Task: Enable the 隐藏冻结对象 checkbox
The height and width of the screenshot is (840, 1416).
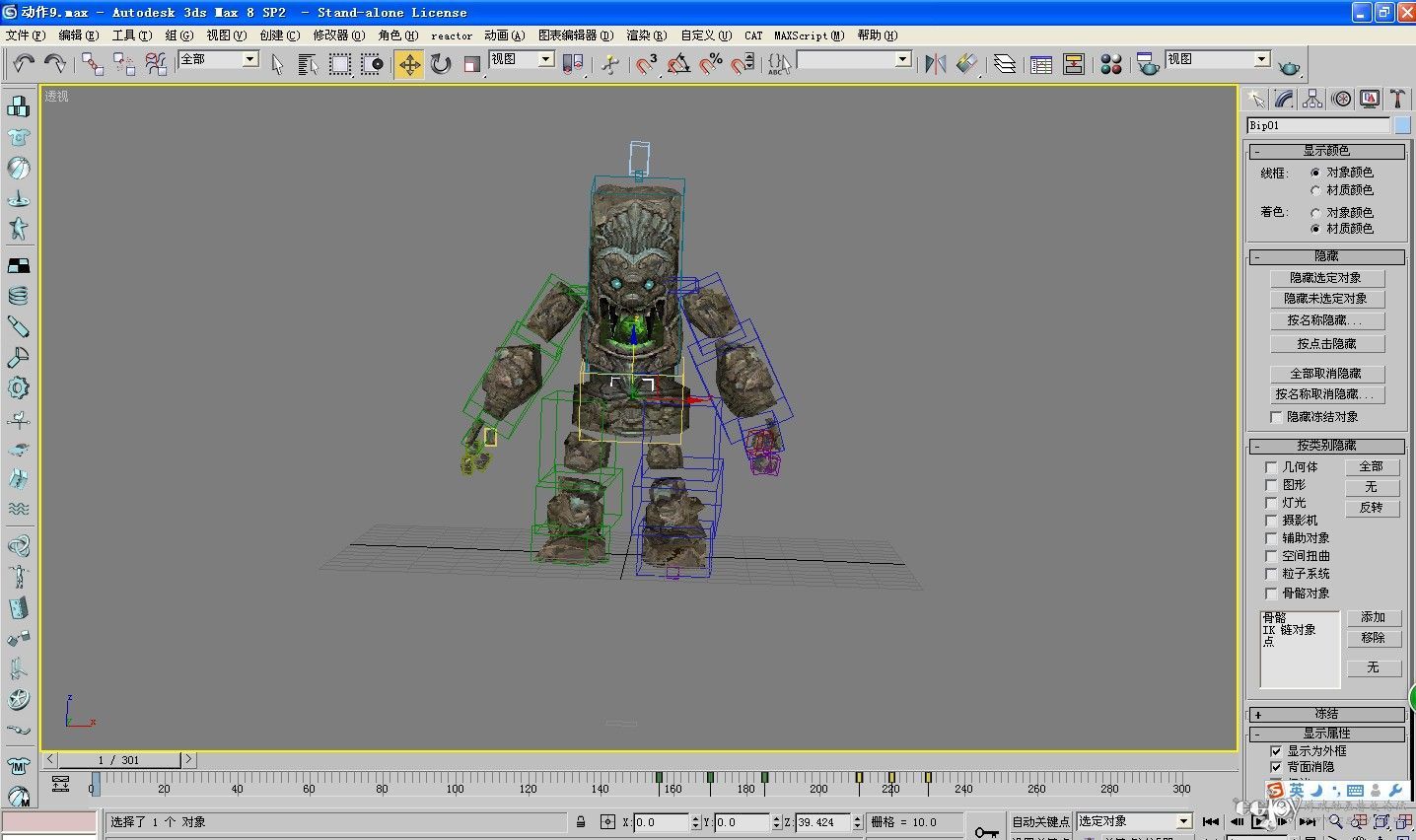Action: pos(1277,417)
